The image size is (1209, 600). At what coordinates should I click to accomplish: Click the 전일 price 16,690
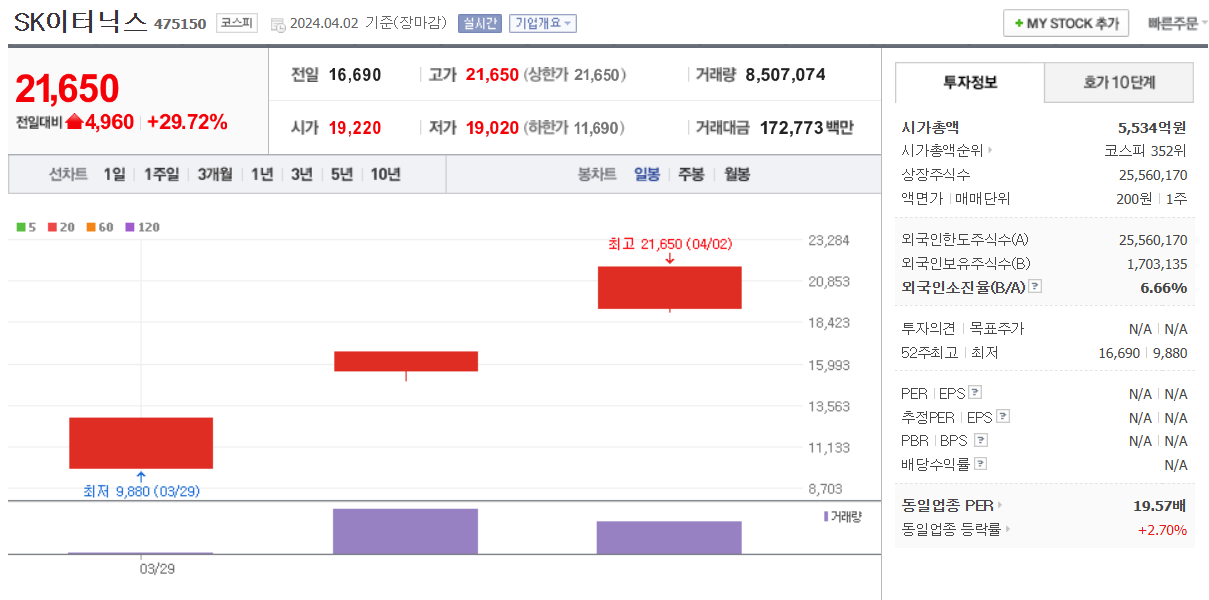pos(355,74)
